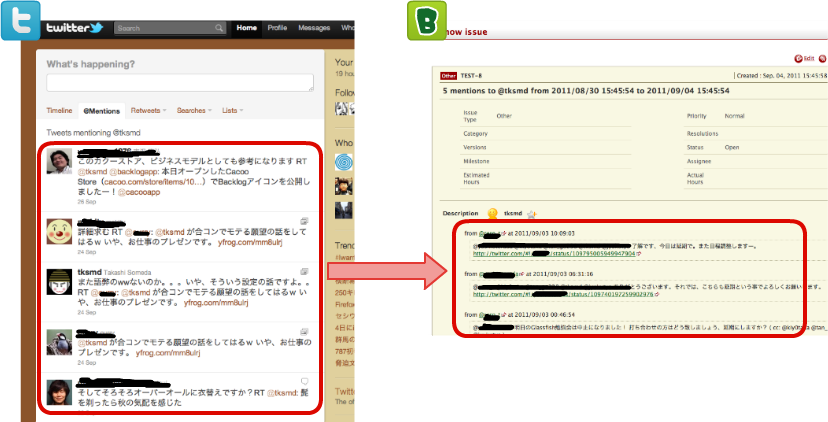Click the clown-face avatar in mentions list
Screen dimensions: 828x422
59,231
